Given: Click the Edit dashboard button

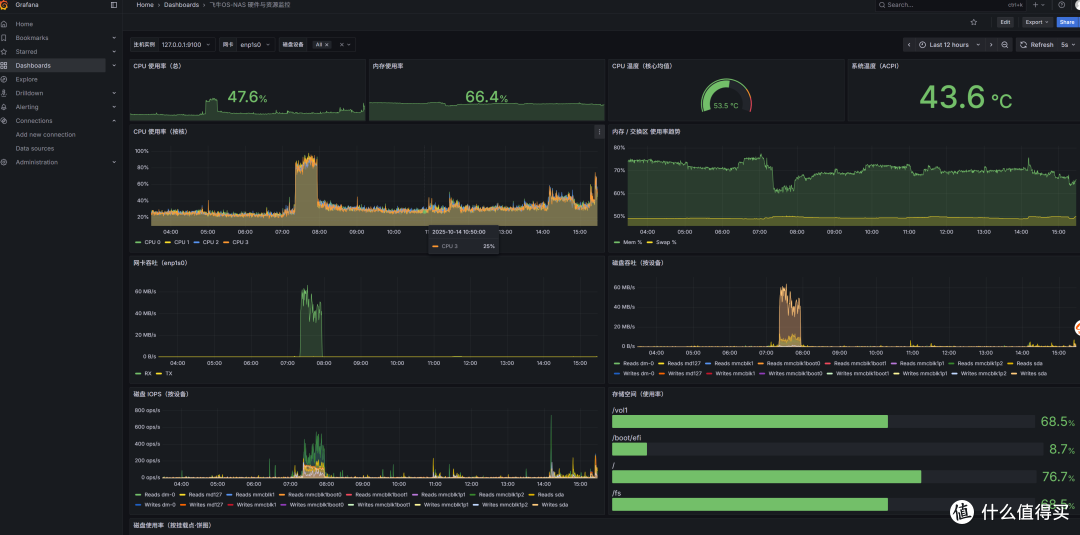Looking at the screenshot, I should click(1006, 22).
